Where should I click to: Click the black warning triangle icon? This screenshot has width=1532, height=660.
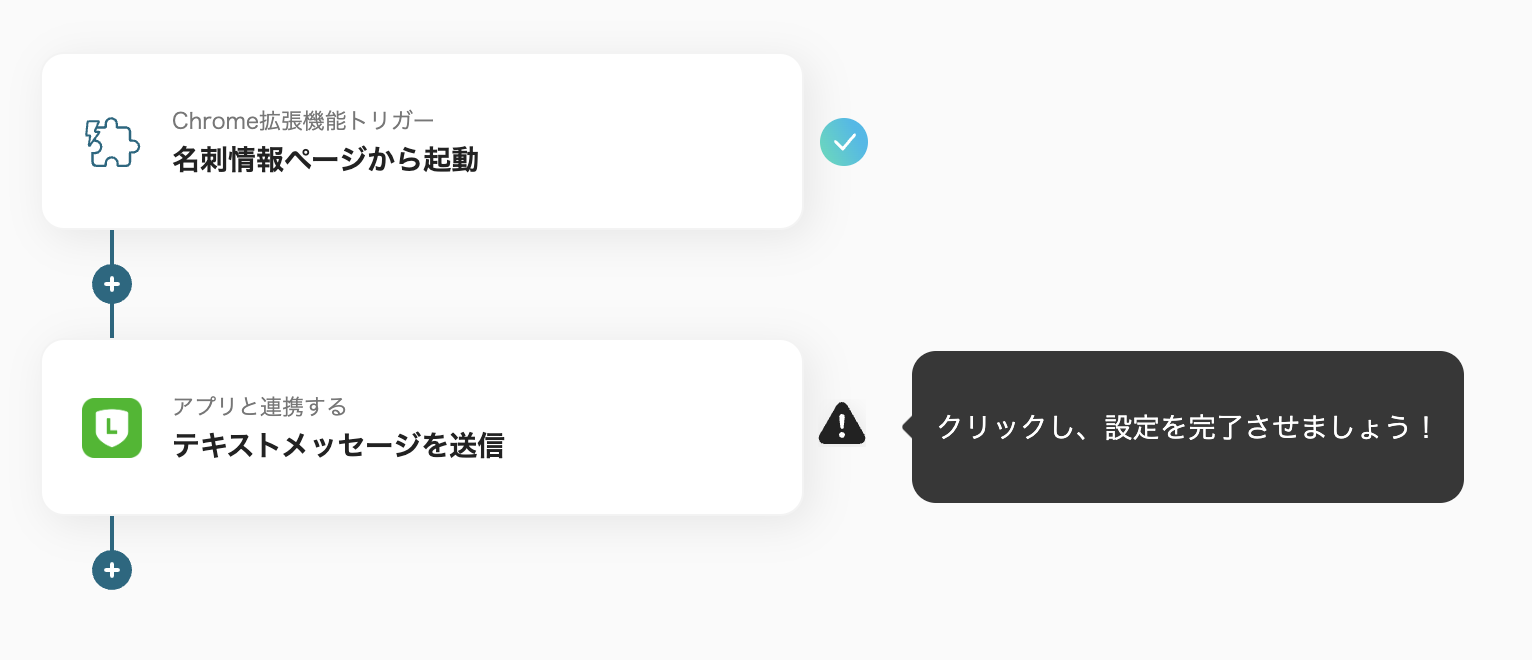(x=842, y=424)
